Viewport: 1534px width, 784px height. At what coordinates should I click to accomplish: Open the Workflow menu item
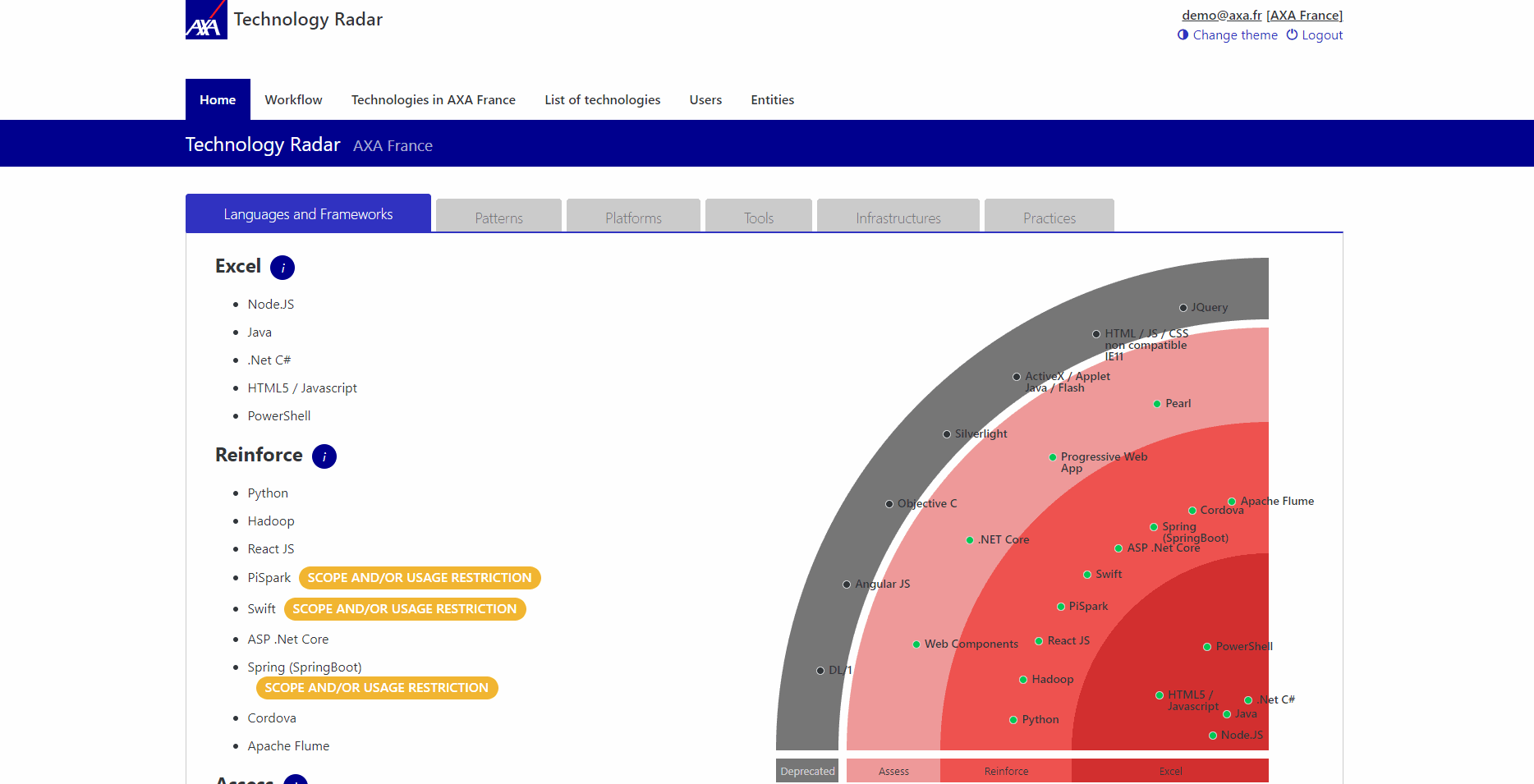pyautogui.click(x=293, y=99)
